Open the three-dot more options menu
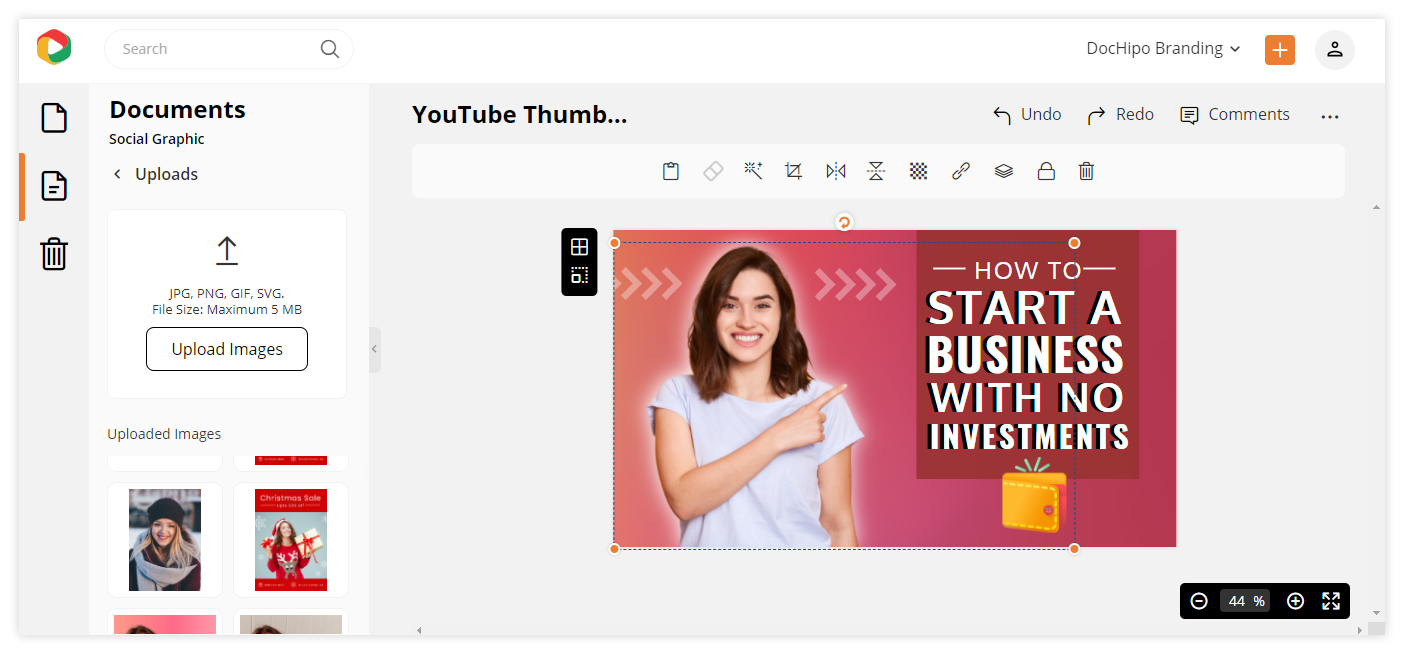The image size is (1404, 654). (x=1329, y=117)
